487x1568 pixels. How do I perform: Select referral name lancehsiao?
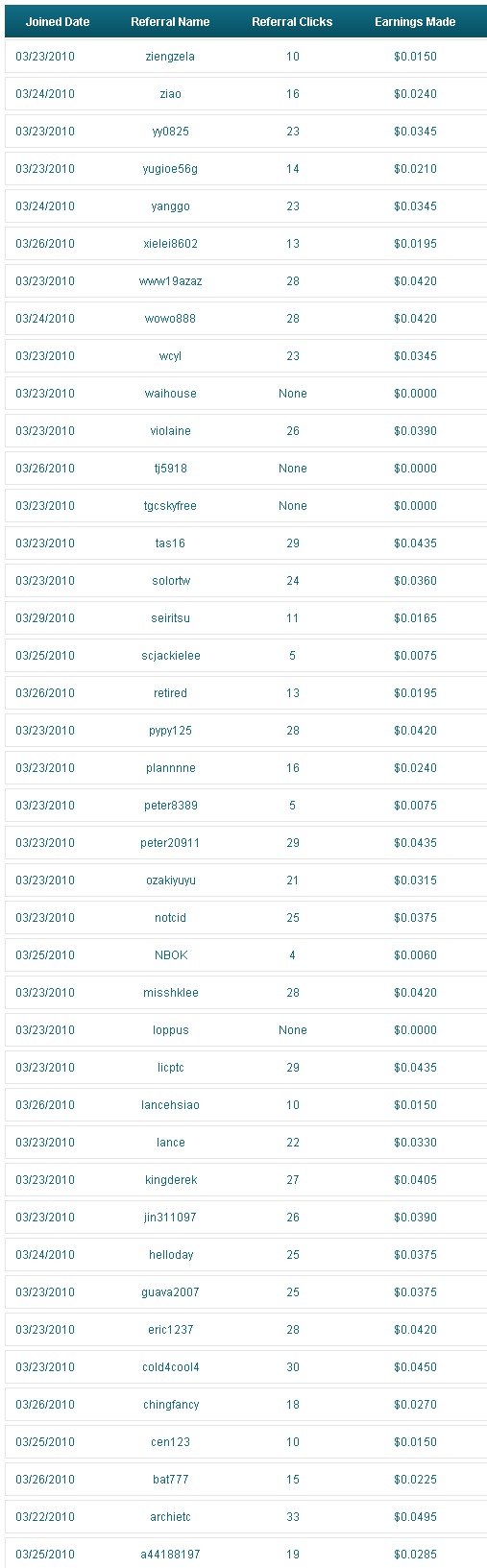170,1105
